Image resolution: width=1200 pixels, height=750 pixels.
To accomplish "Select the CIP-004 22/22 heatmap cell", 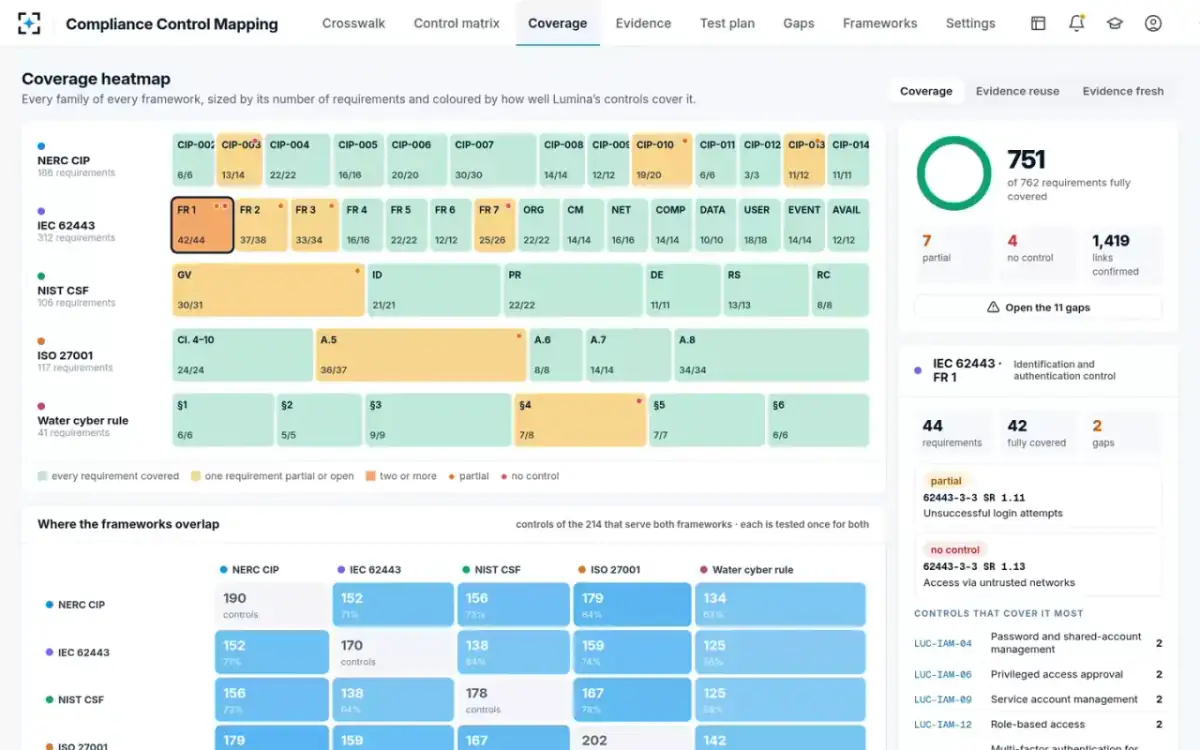I will [297, 160].
